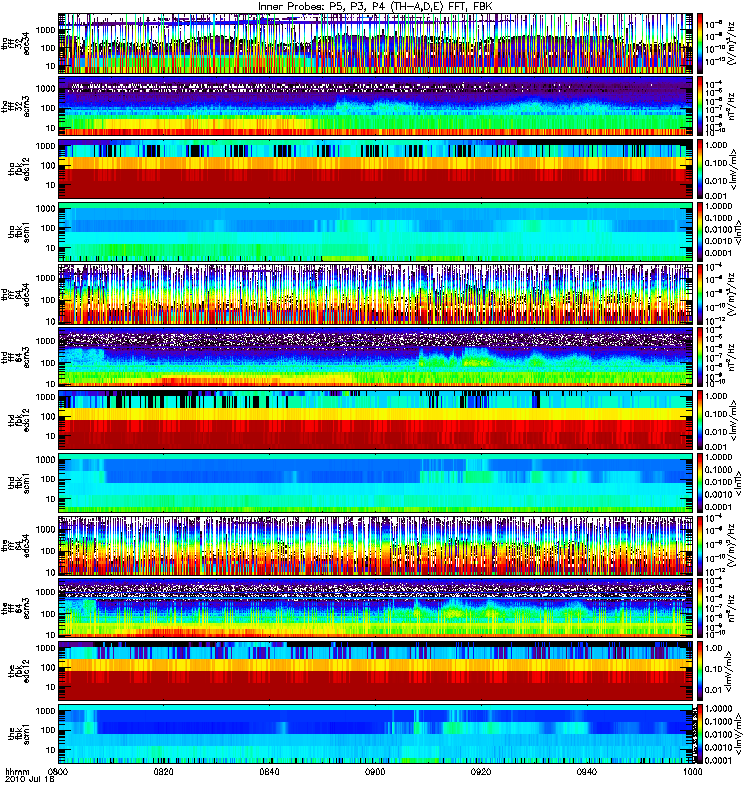Click the y-axis label "thd fff 64 scm3"
This screenshot has height=800, width=750.
pos(15,357)
